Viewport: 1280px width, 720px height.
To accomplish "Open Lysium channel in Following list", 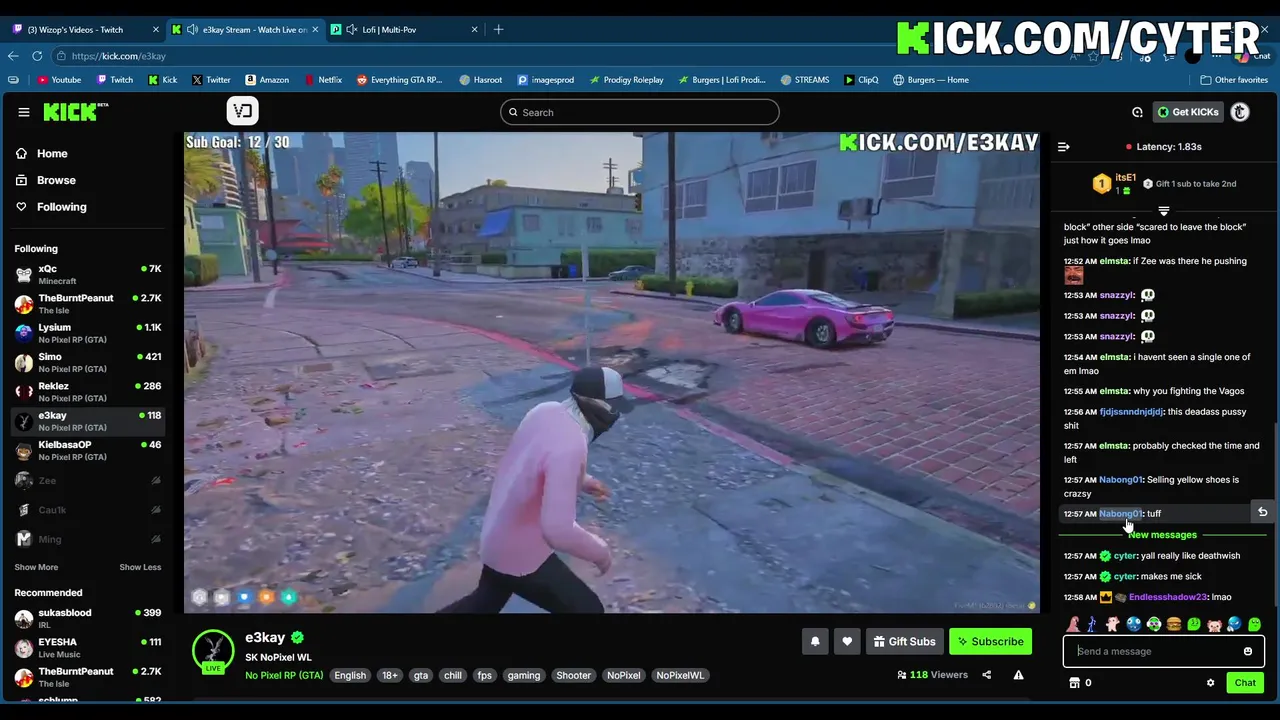I will [88, 333].
